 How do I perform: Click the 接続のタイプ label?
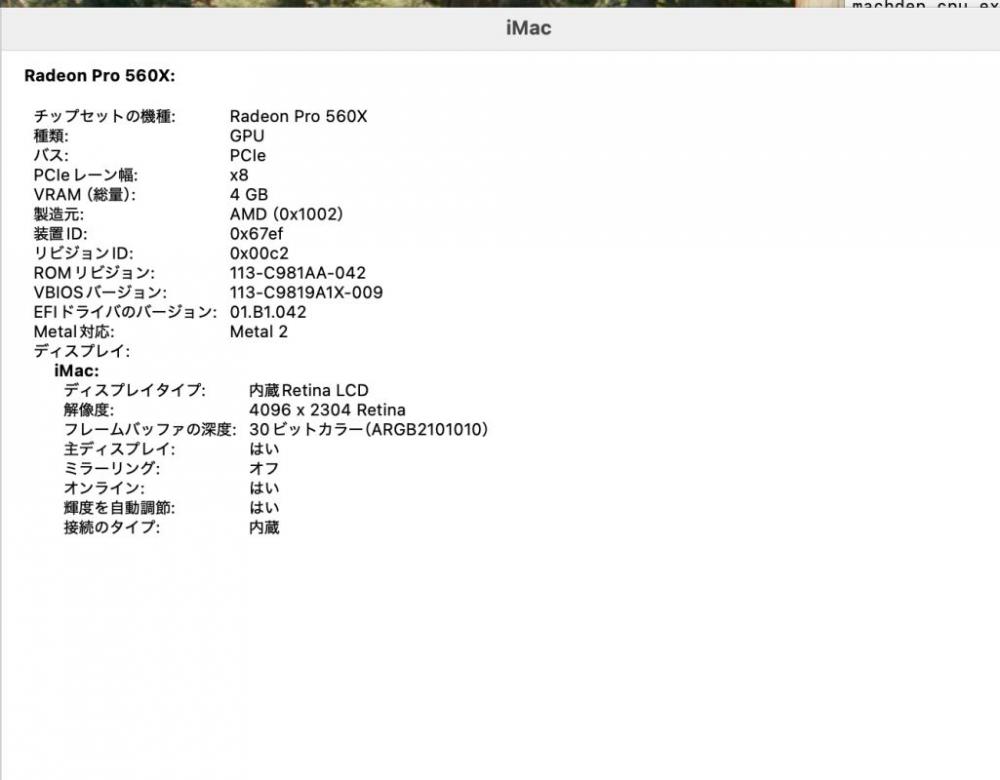(112, 527)
